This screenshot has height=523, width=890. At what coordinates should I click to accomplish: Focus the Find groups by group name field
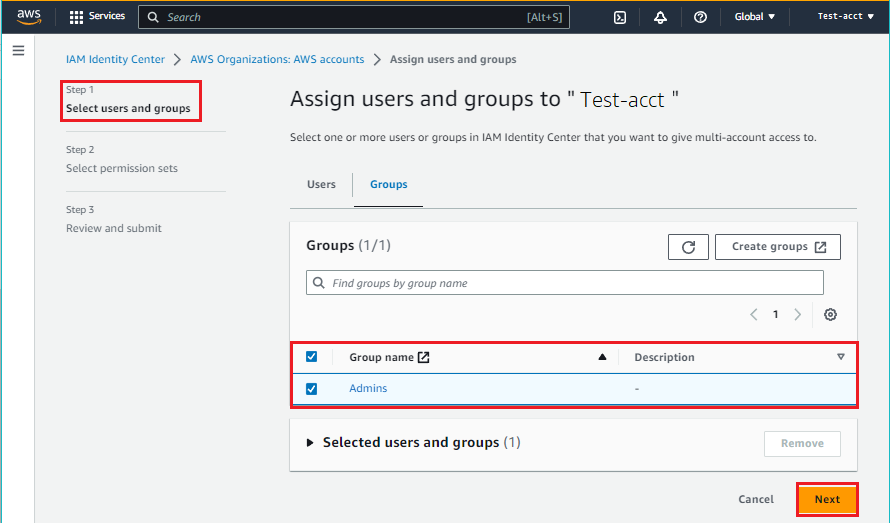565,283
